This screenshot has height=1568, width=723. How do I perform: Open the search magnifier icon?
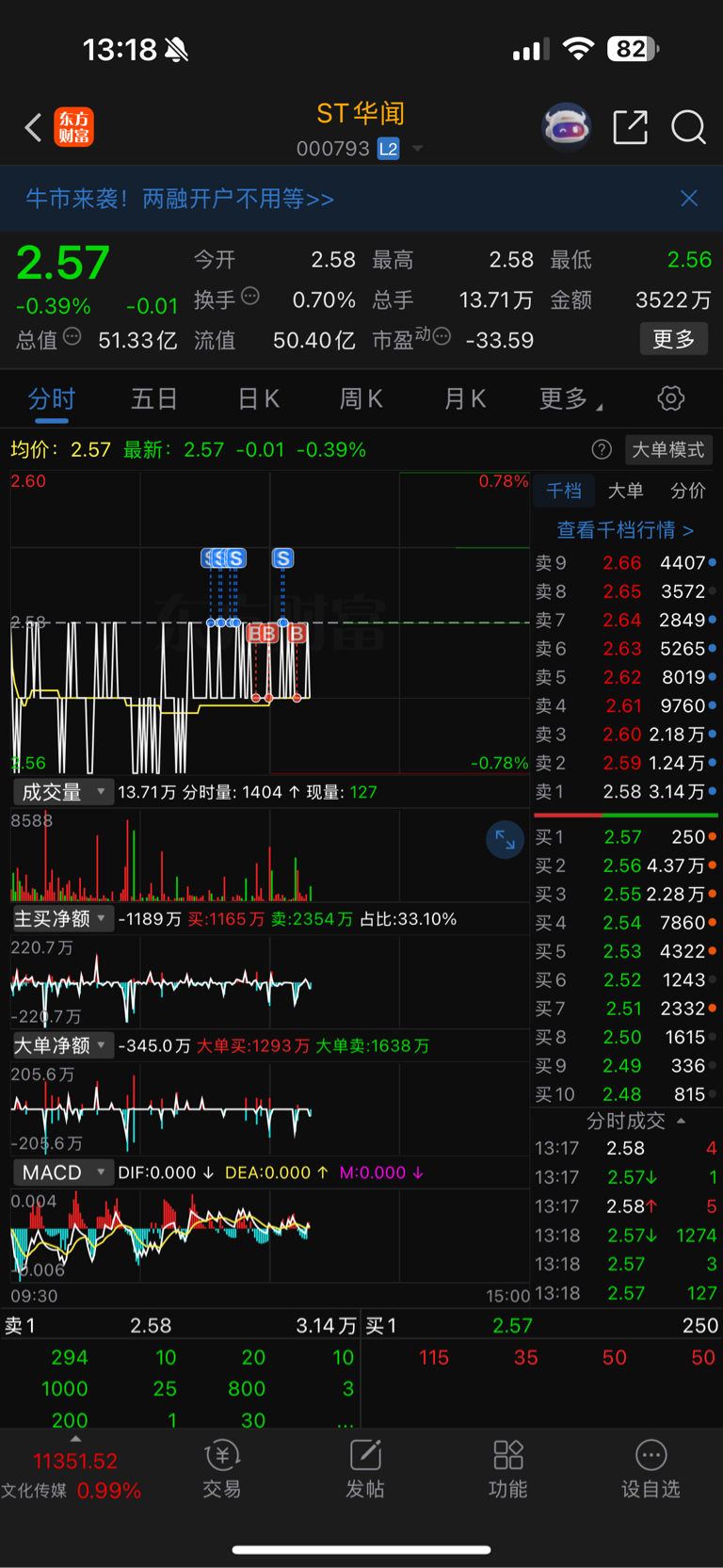point(688,127)
